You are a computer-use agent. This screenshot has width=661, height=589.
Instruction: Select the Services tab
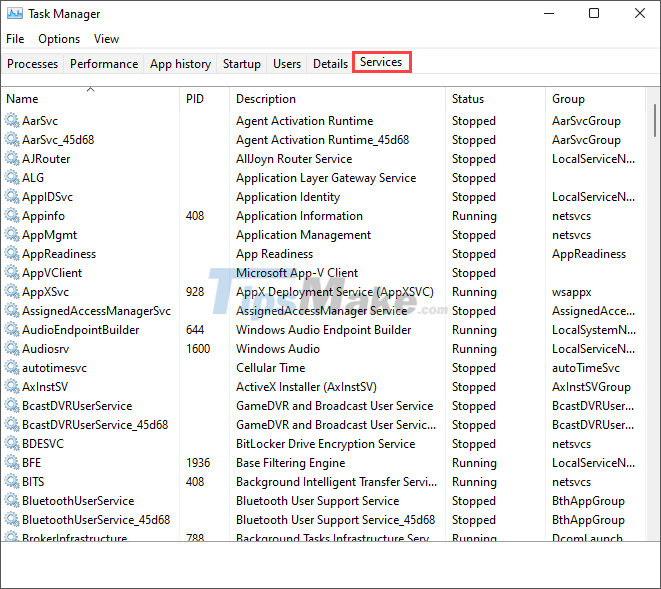pyautogui.click(x=381, y=62)
